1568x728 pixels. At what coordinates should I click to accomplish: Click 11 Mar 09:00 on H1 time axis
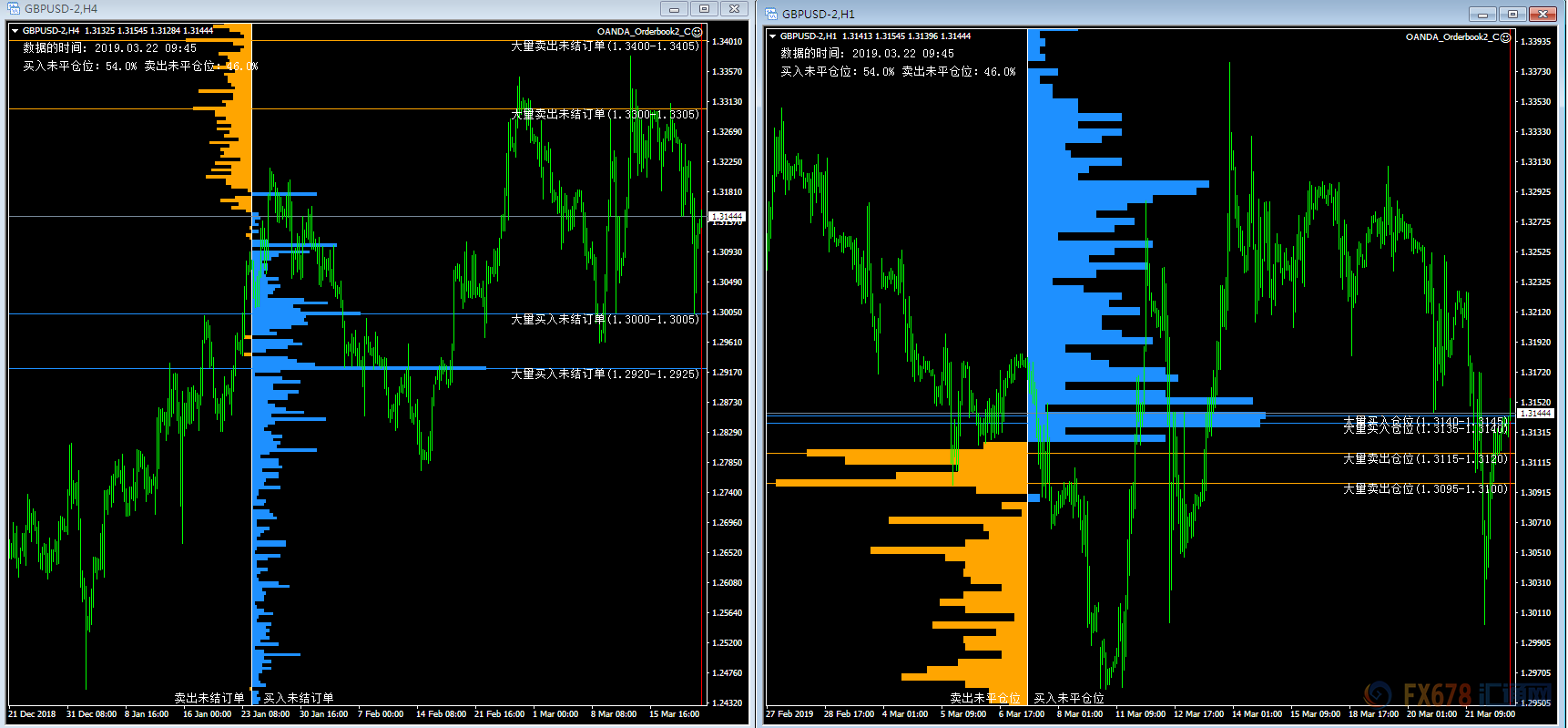1140,714
